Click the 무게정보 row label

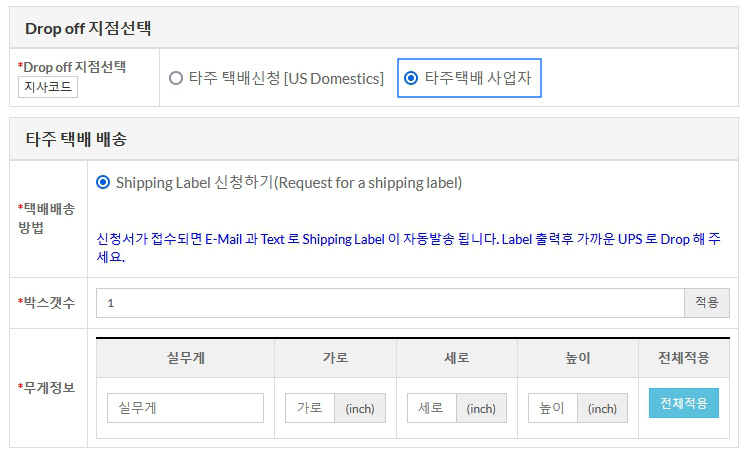pos(48,387)
